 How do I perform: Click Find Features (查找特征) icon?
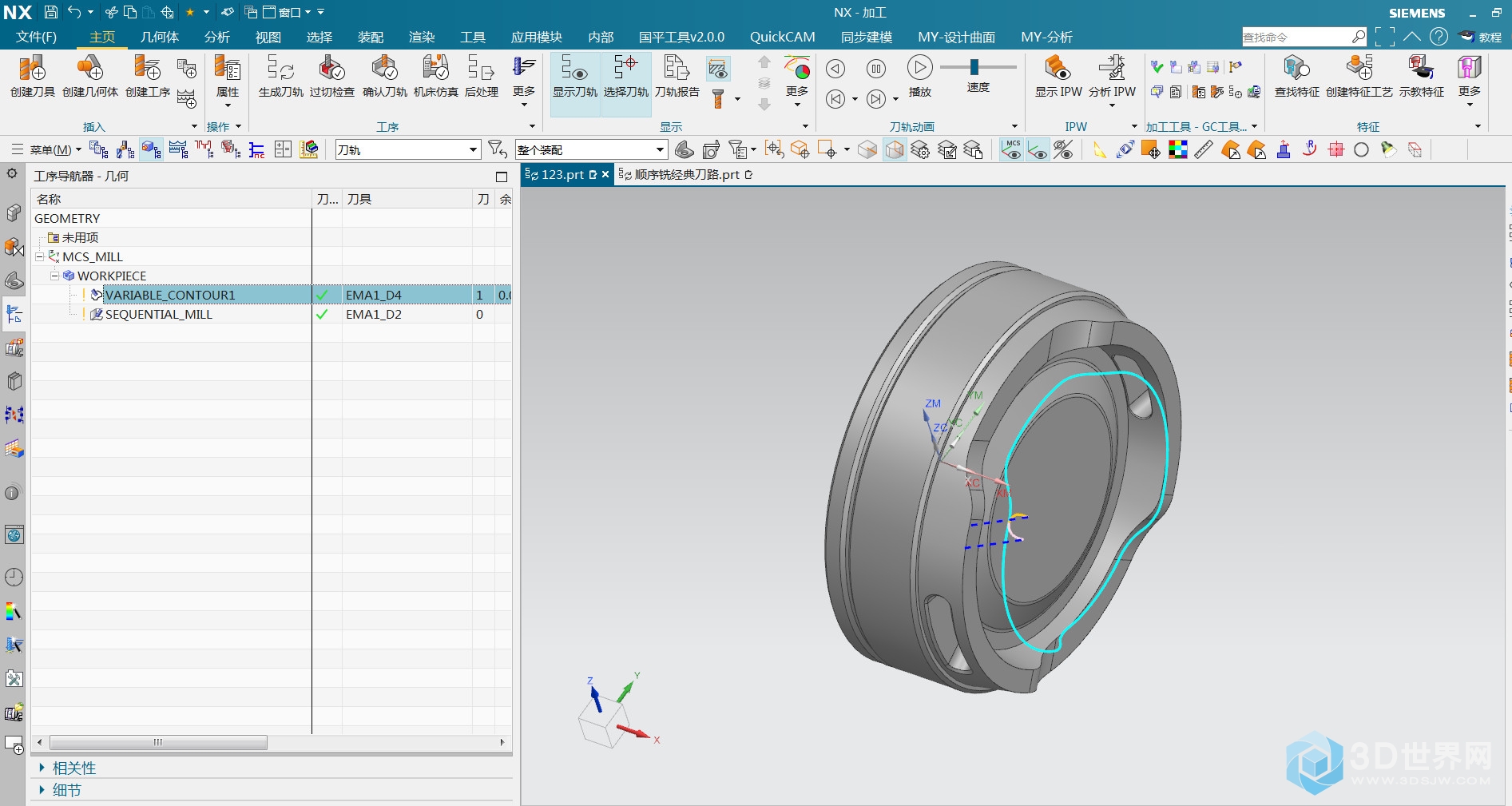(1296, 76)
